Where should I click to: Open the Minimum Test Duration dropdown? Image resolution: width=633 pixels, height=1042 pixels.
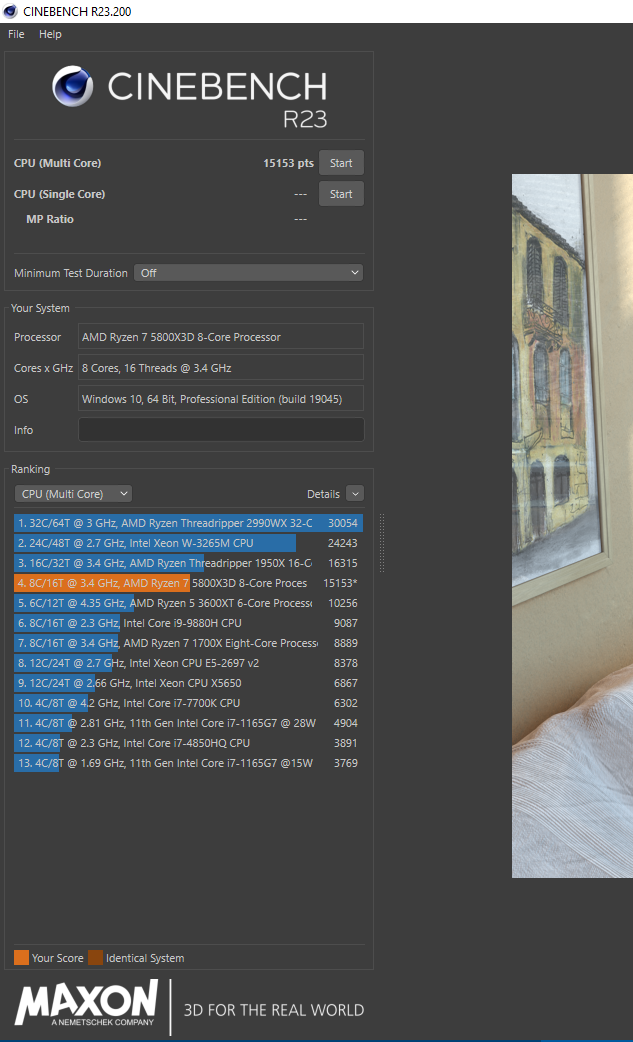[248, 272]
